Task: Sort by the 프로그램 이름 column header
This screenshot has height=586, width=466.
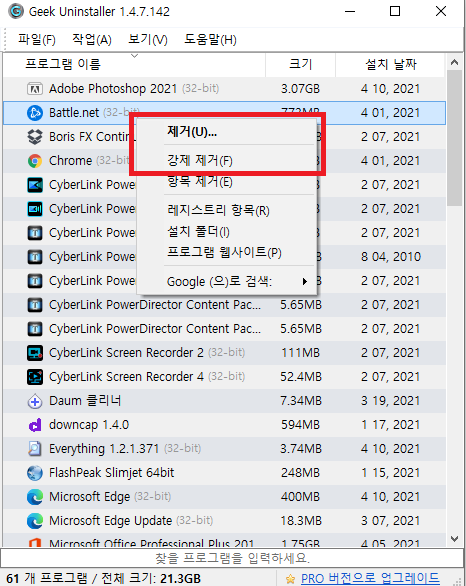Action: coord(134,65)
